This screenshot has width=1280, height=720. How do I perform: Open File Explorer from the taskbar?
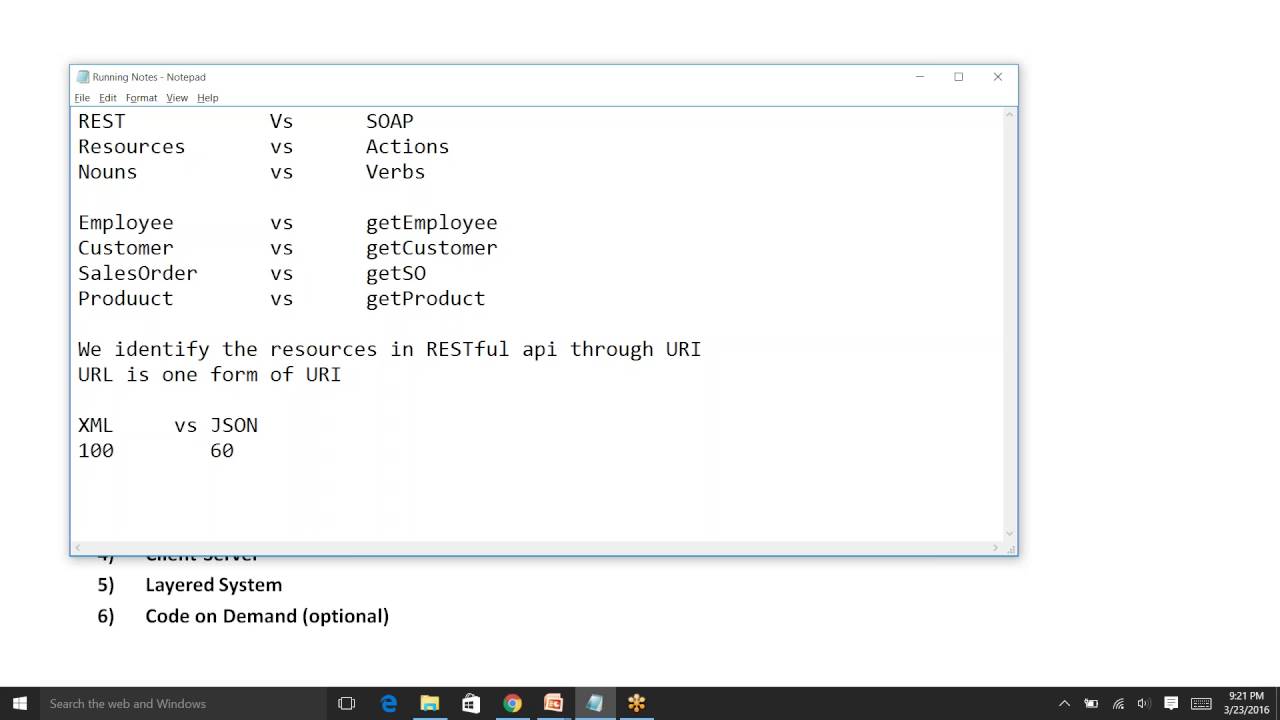[x=430, y=704]
